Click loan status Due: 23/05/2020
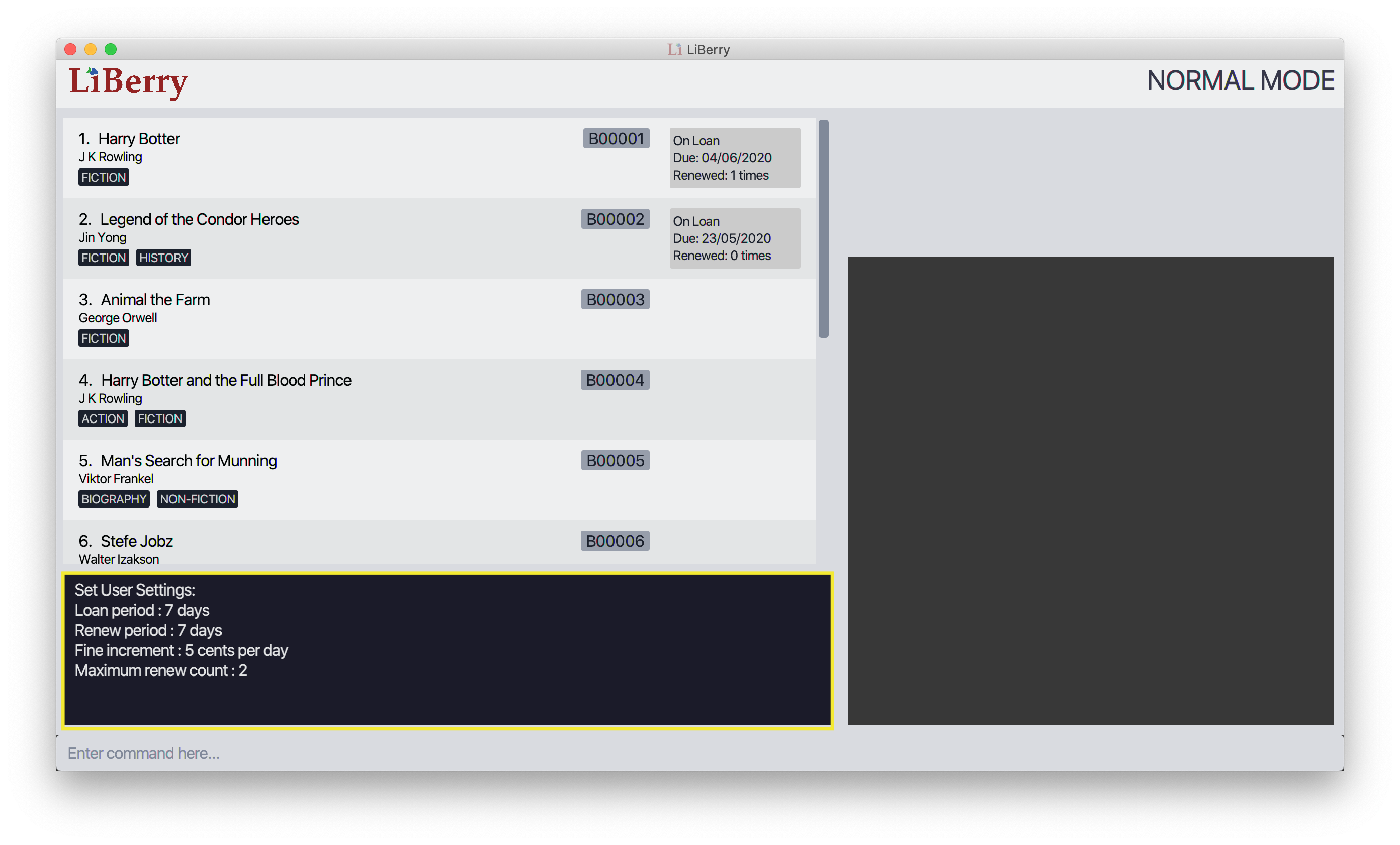This screenshot has height=845, width=1400. pos(722,239)
